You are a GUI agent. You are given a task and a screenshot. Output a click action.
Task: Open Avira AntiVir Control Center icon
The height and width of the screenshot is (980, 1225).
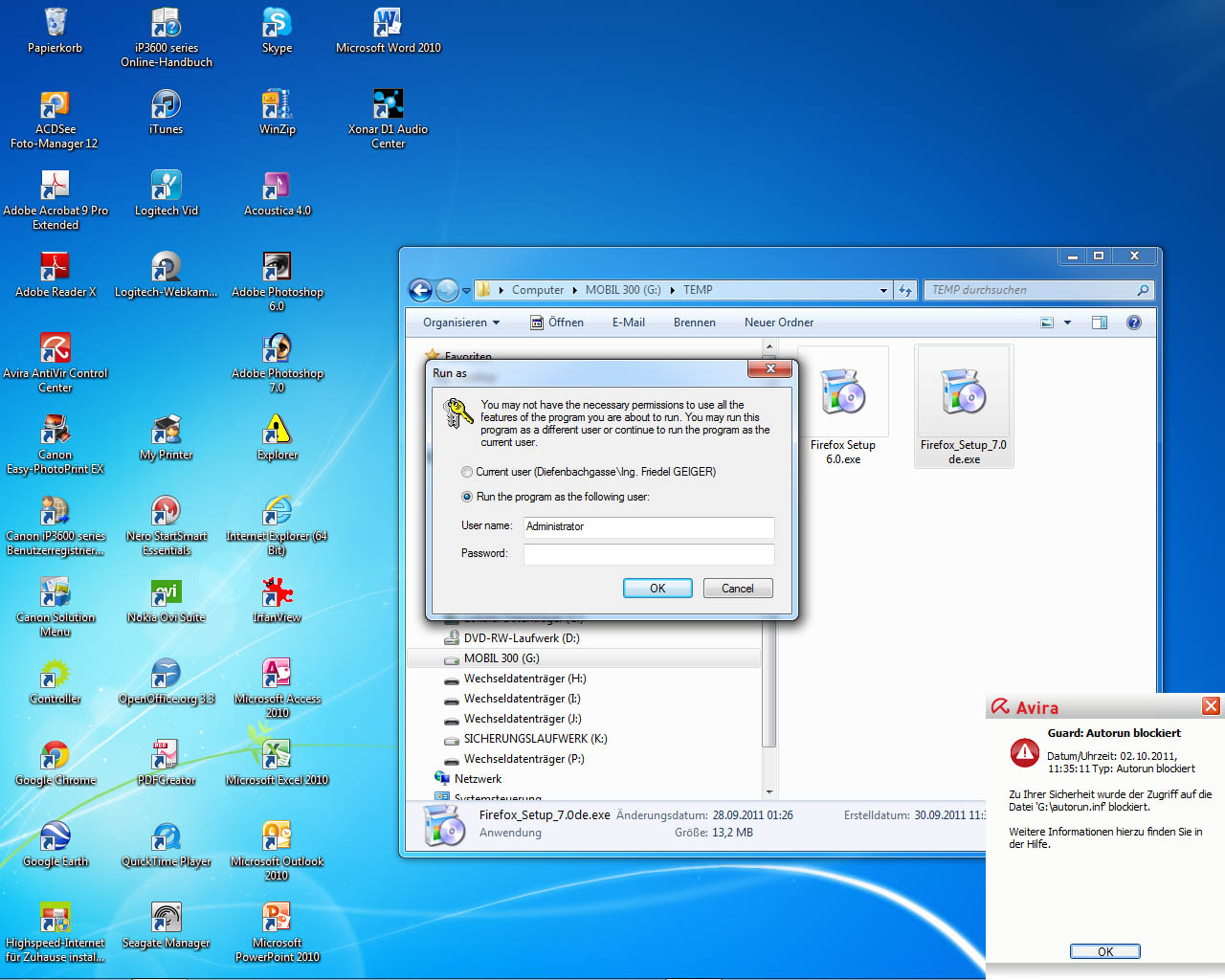tap(55, 349)
